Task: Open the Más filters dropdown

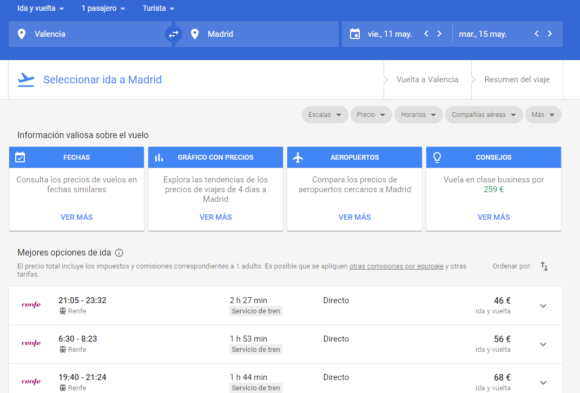Action: click(543, 115)
